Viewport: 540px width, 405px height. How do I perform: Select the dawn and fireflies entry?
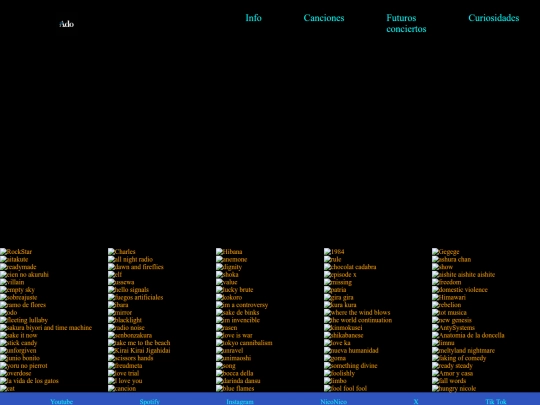136,267
